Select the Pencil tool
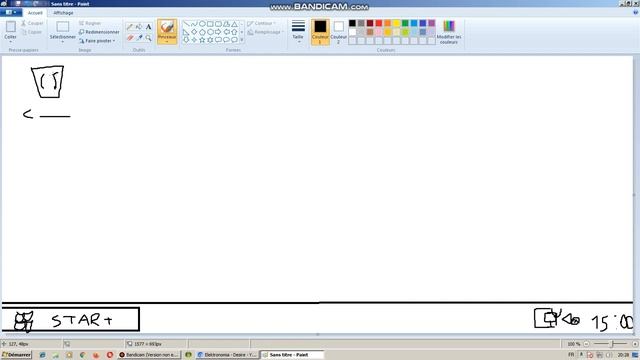The height and width of the screenshot is (360, 640). click(130, 27)
